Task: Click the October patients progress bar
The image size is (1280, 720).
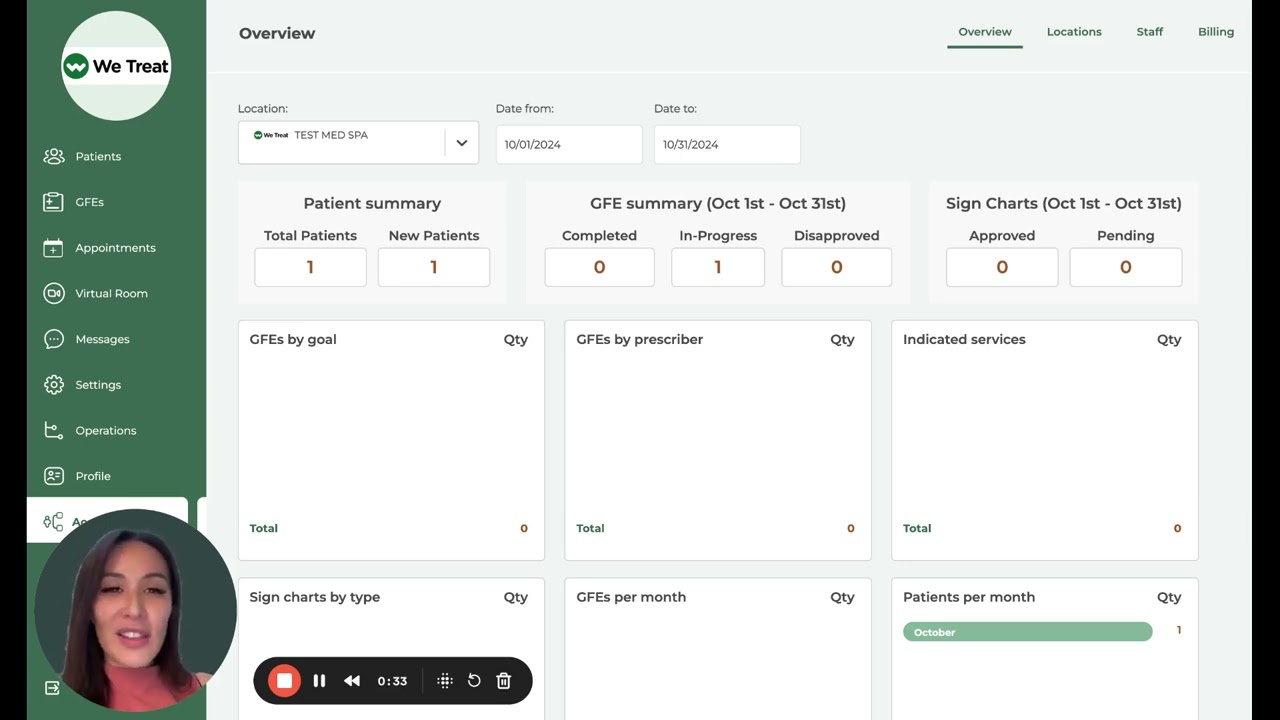Action: (1027, 632)
